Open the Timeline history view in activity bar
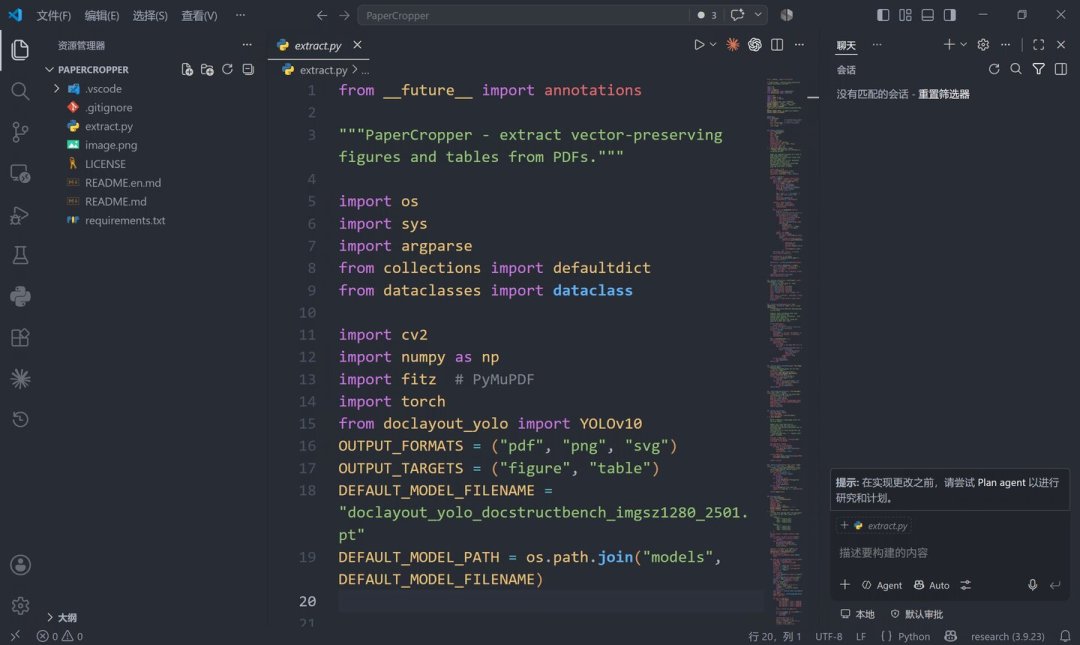The height and width of the screenshot is (645, 1080). 20,419
